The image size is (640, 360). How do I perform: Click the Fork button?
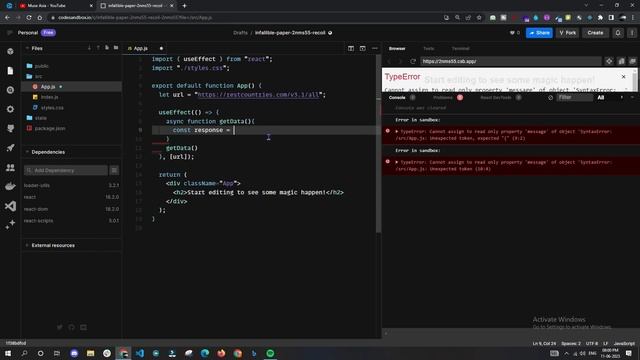(x=567, y=33)
